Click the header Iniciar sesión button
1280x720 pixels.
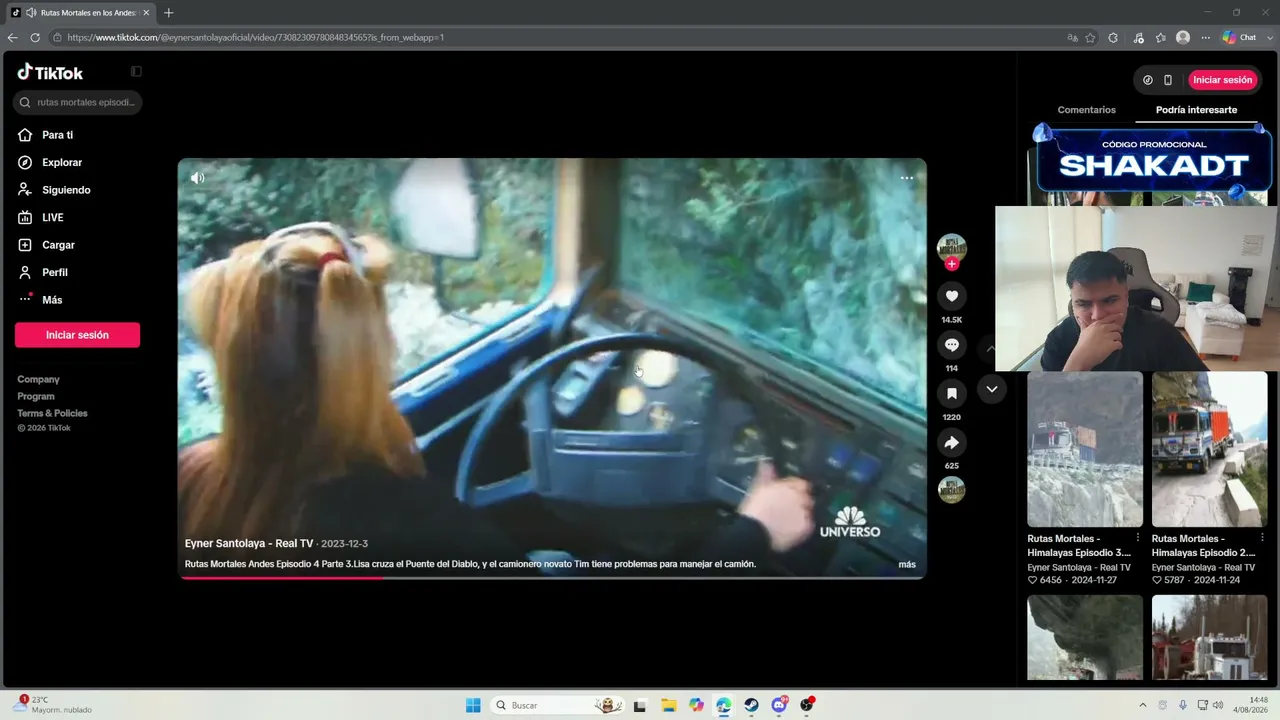(x=1222, y=80)
